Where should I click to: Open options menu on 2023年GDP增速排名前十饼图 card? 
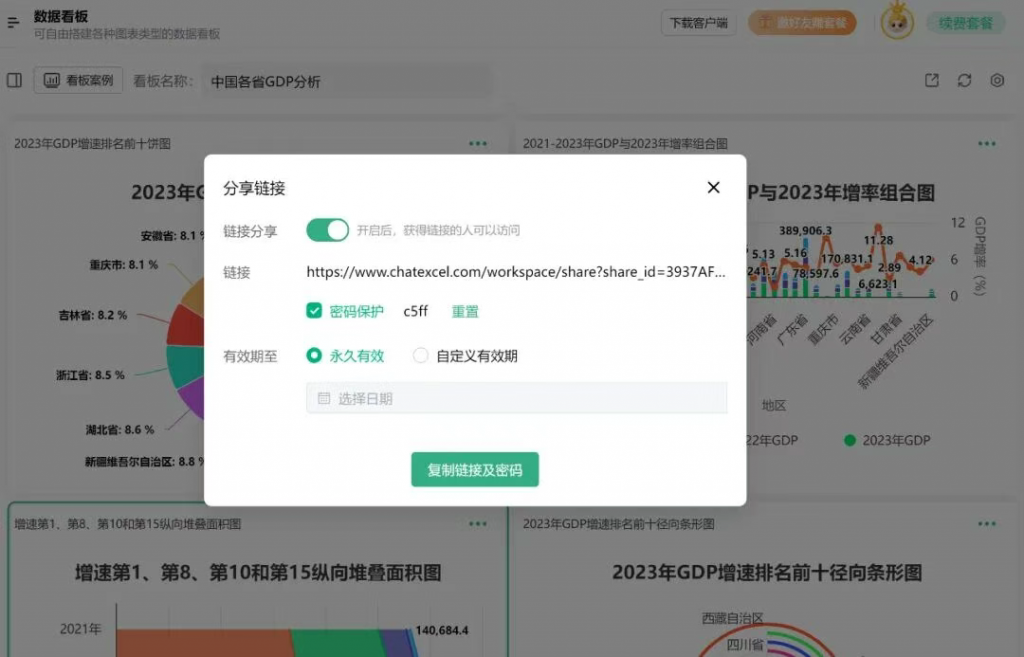[478, 143]
